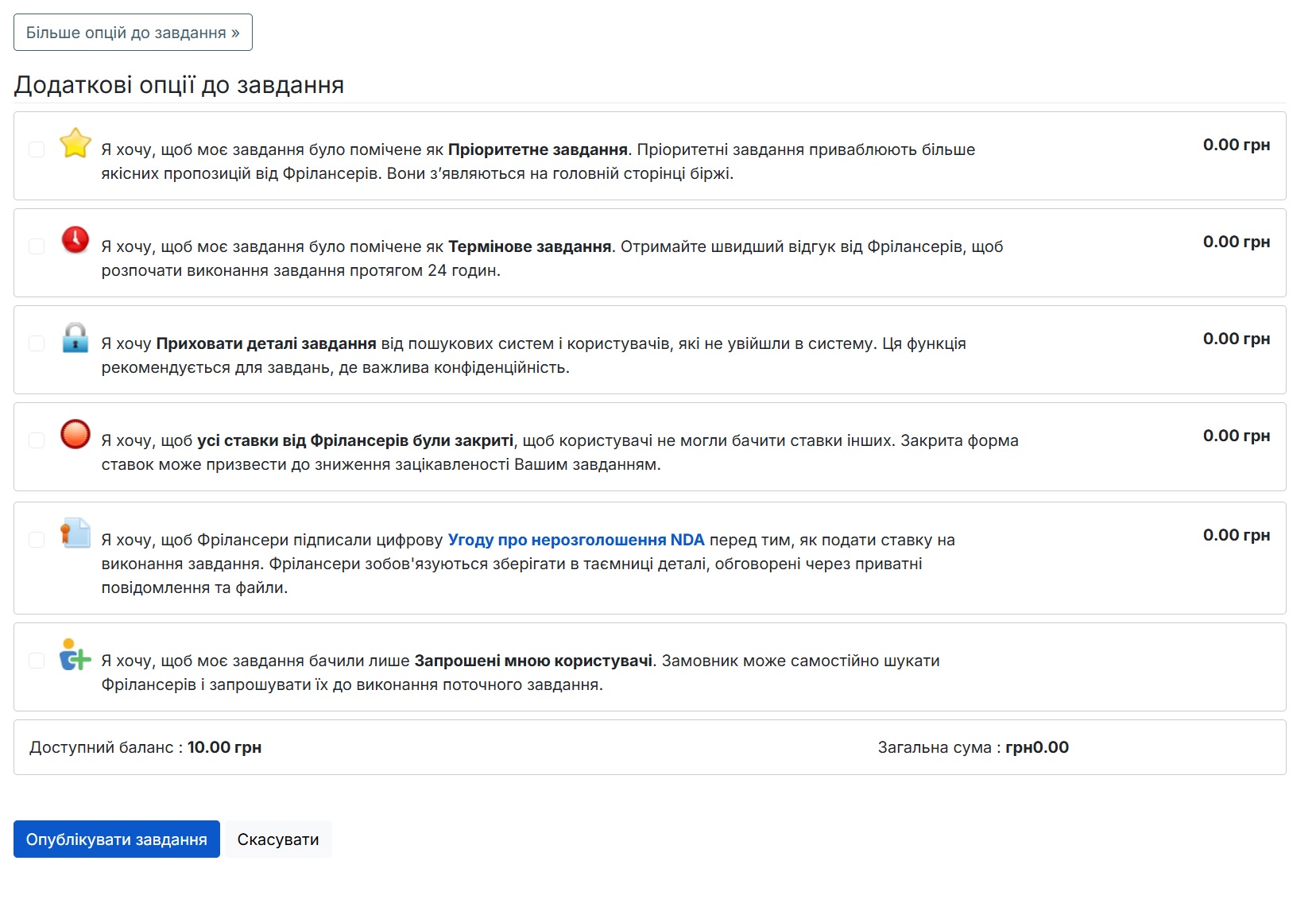Click the red circle sealed bids icon
Image resolution: width=1316 pixels, height=911 pixels.
[75, 434]
